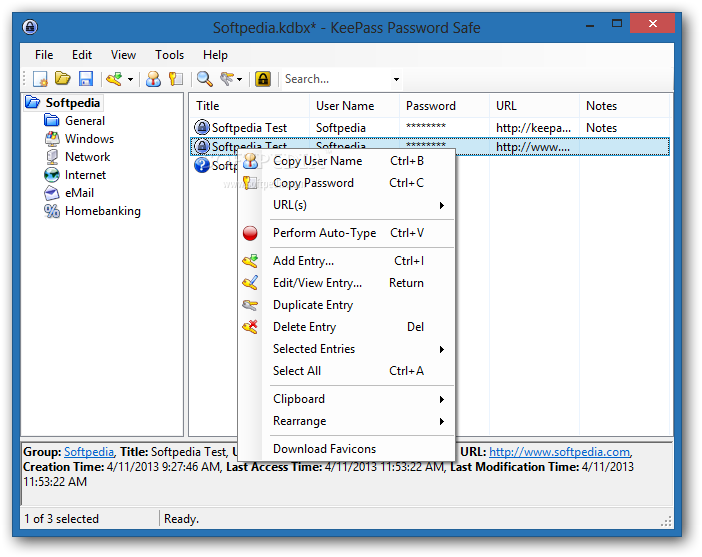Choose Copy Password from context menu

point(348,183)
